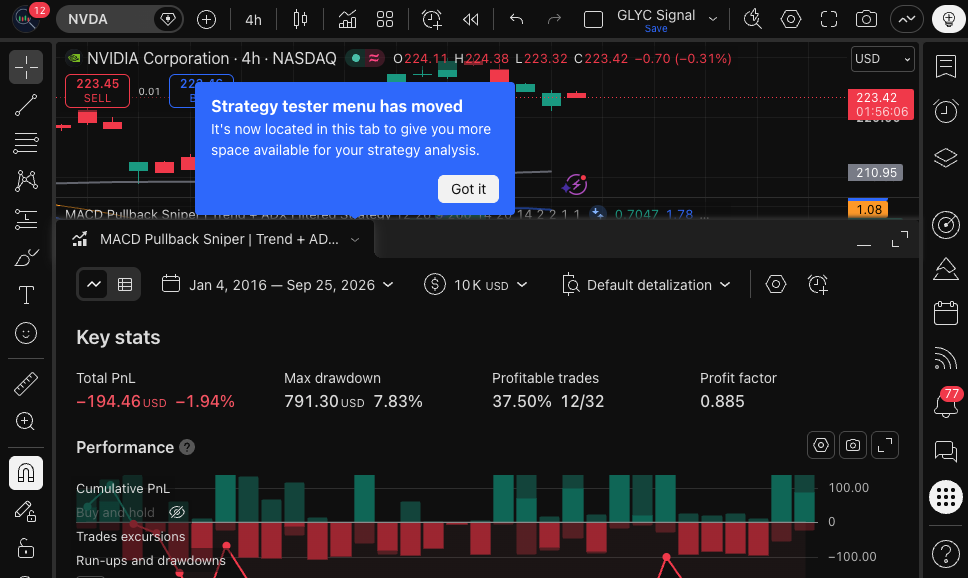Image resolution: width=968 pixels, height=578 pixels.
Task: Open chart settings hexagon icon in top toolbar
Action: 791,19
